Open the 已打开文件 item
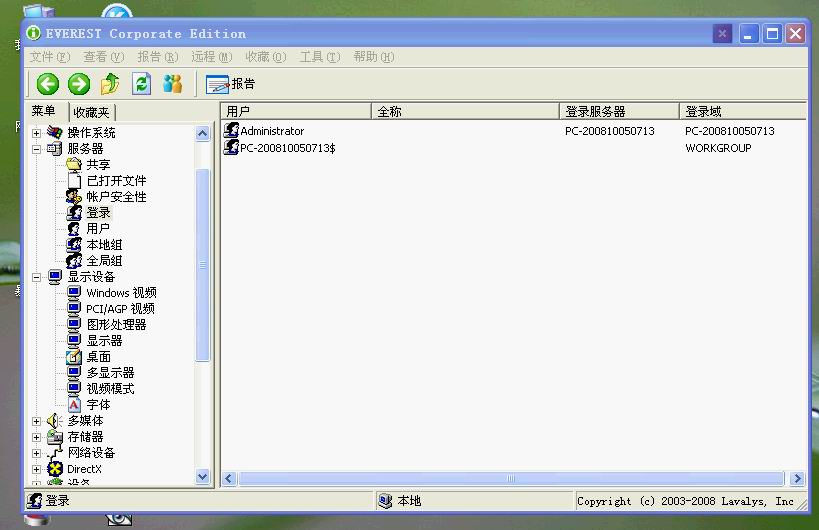 click(116, 181)
